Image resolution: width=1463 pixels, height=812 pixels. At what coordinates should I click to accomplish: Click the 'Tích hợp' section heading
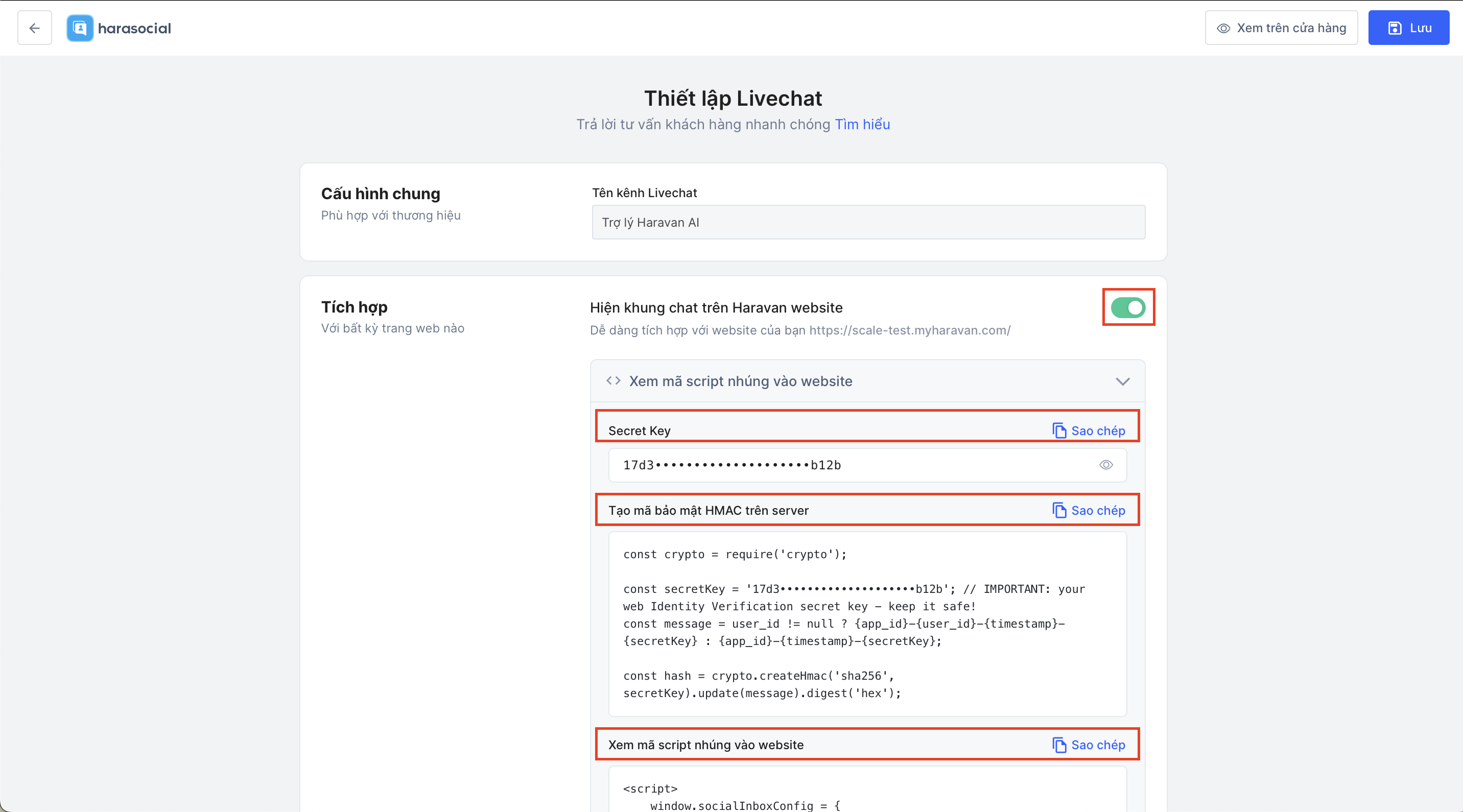pyautogui.click(x=355, y=307)
